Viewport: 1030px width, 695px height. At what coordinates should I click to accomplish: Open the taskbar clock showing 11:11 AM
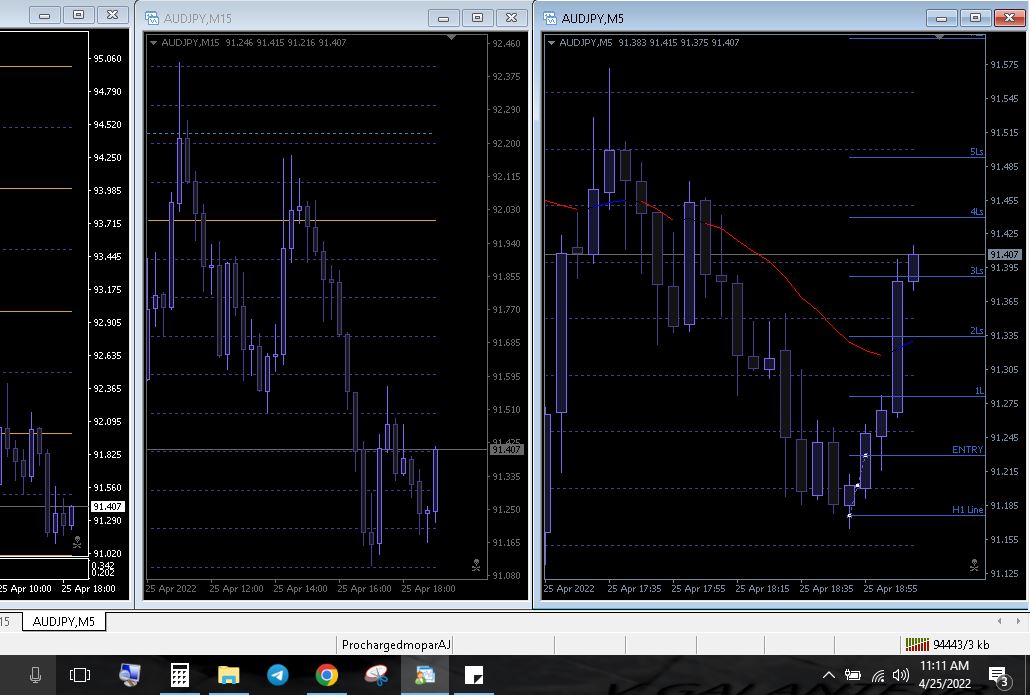click(944, 675)
